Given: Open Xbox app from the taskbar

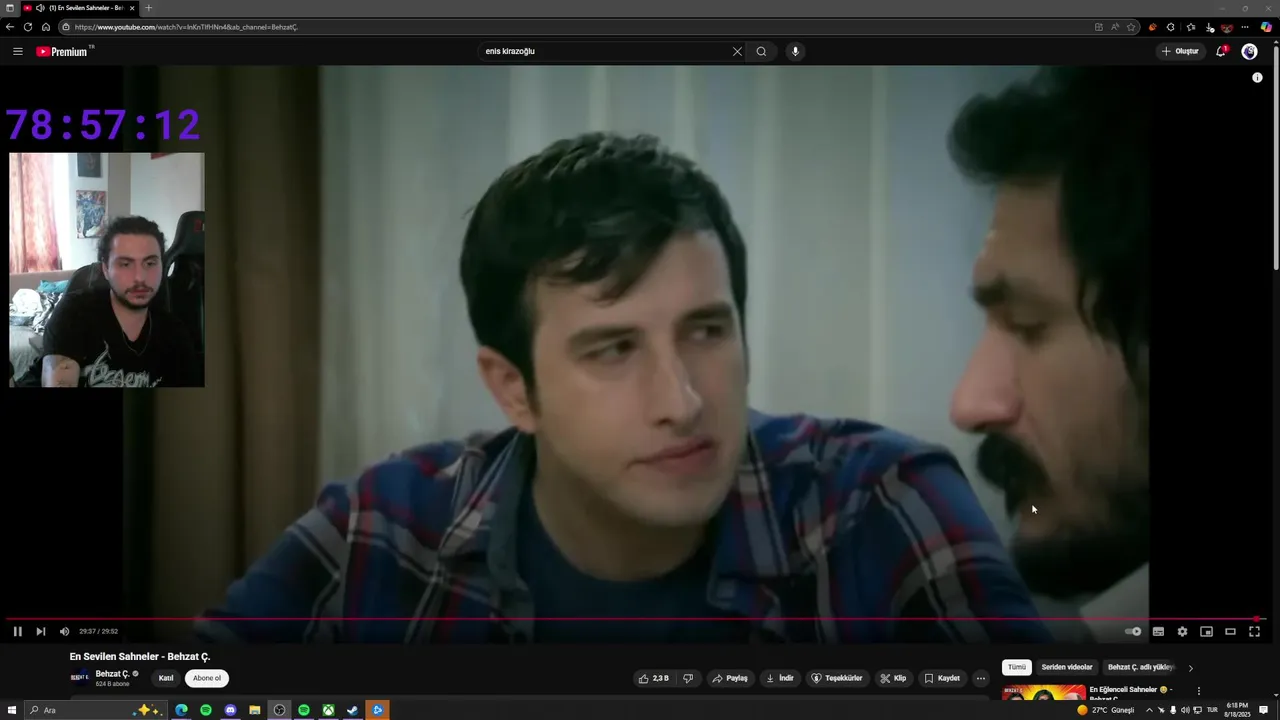Looking at the screenshot, I should 328,710.
